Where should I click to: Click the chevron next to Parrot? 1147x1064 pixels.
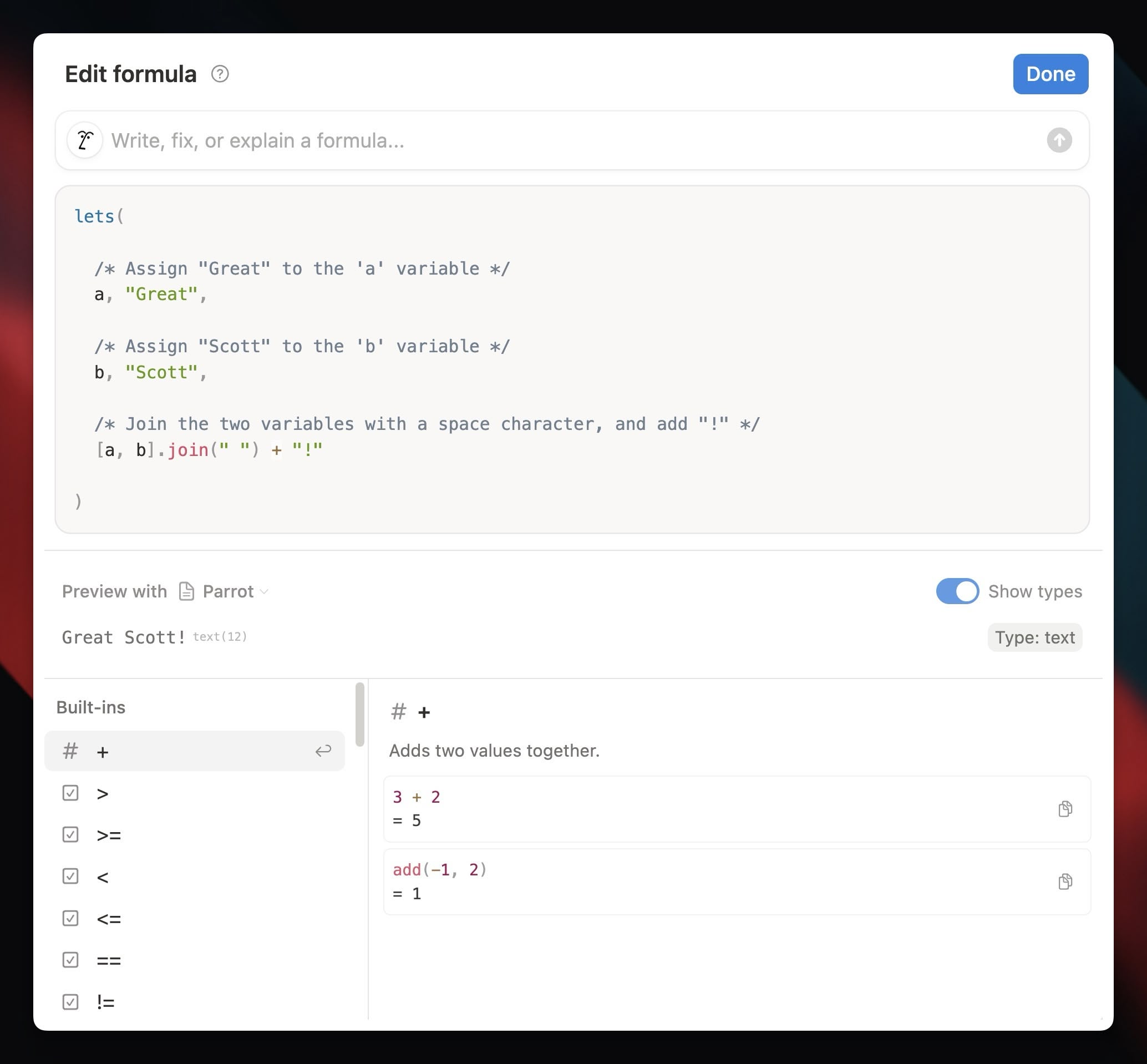click(264, 592)
